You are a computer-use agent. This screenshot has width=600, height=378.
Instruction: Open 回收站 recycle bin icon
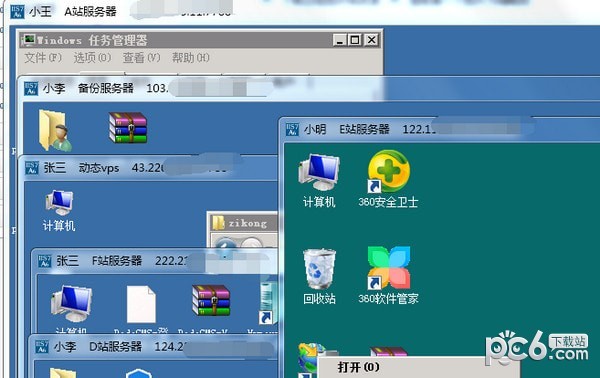[320, 276]
